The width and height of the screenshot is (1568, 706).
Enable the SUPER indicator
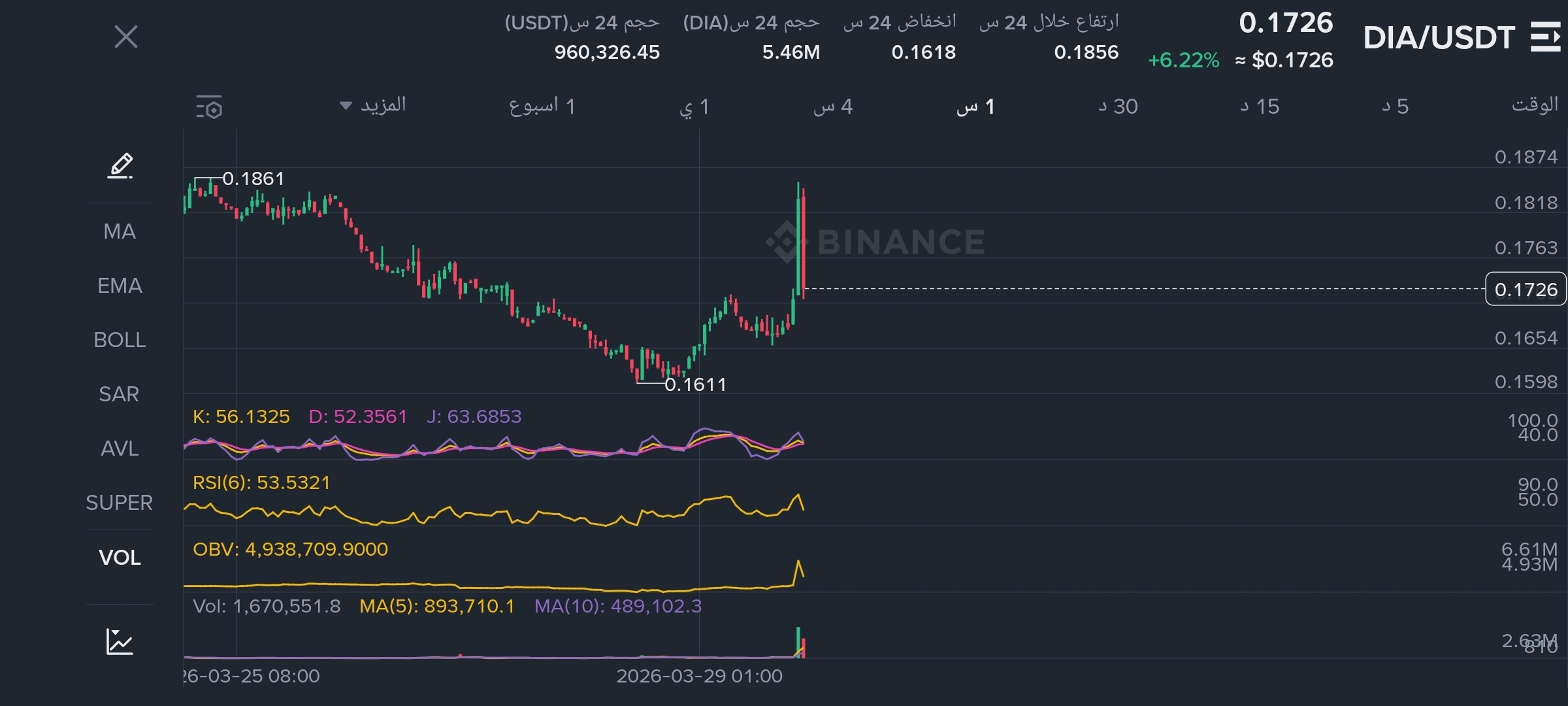click(x=120, y=503)
